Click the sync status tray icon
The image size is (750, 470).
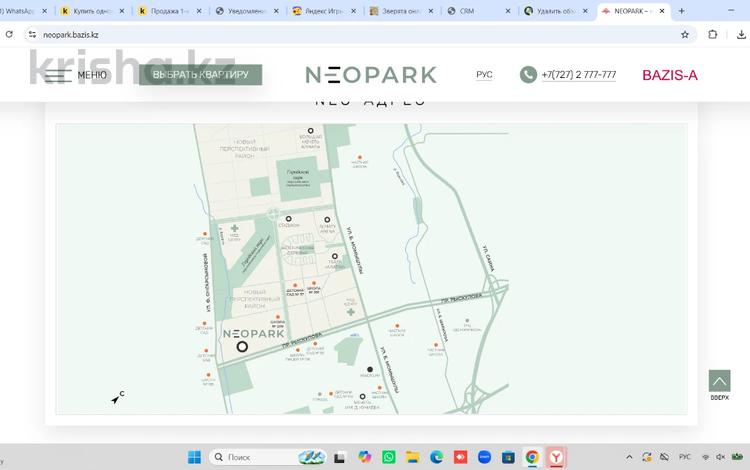(x=647, y=457)
